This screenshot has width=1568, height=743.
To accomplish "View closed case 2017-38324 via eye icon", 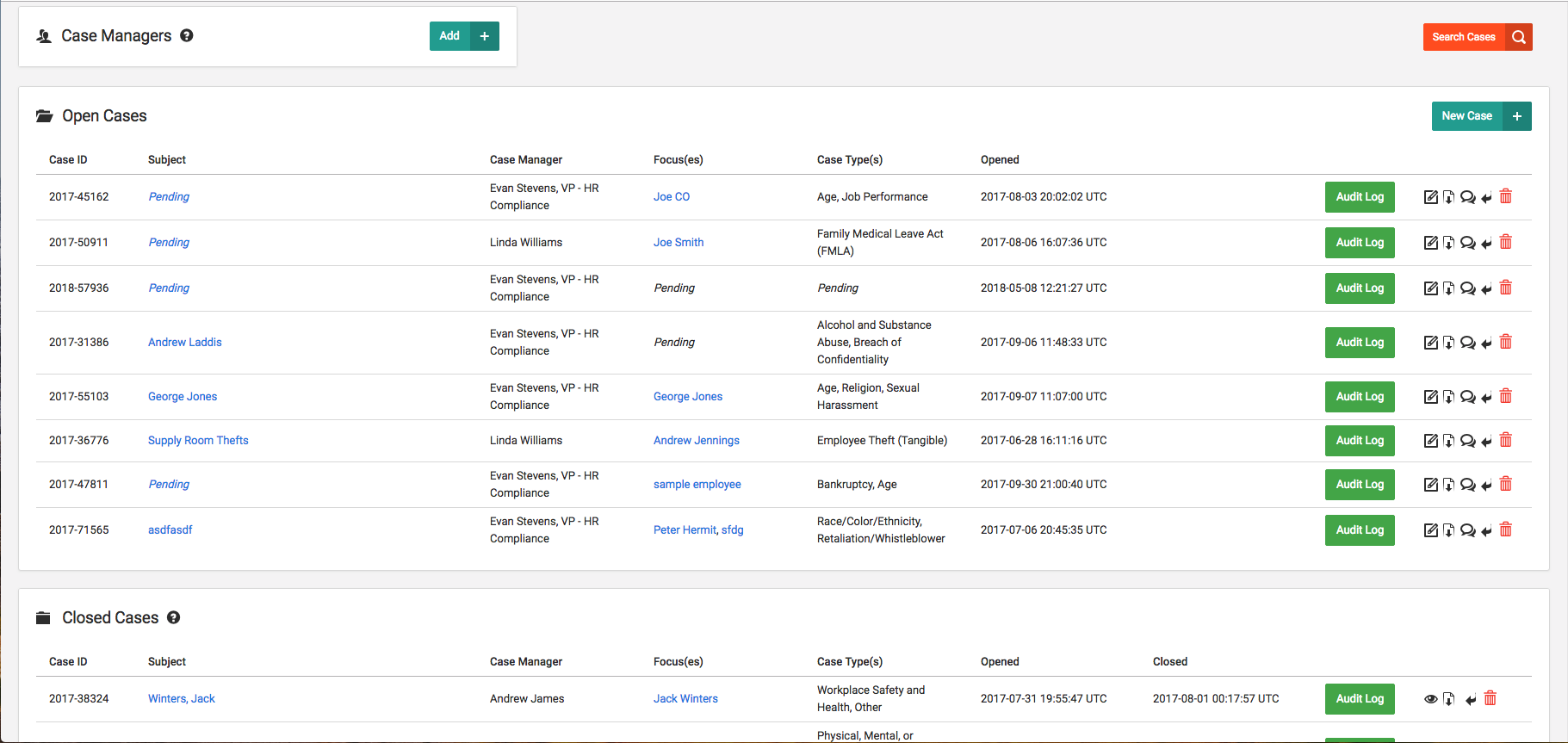I will (1430, 699).
